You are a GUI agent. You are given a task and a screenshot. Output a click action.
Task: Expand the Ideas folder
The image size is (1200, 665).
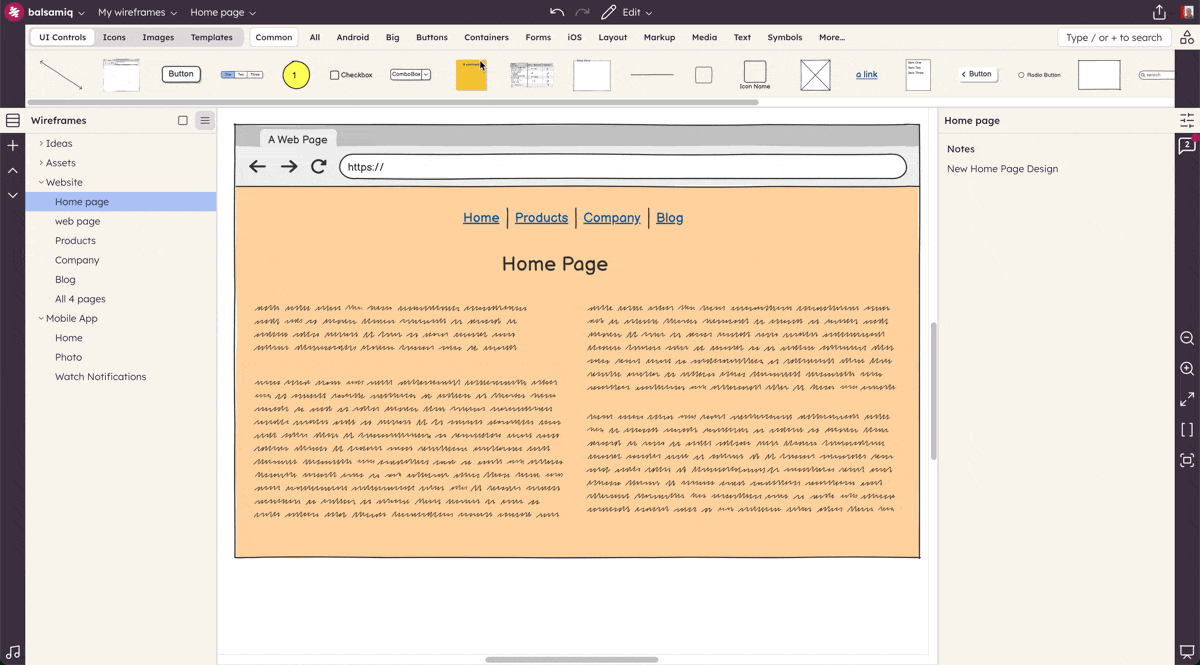41,143
